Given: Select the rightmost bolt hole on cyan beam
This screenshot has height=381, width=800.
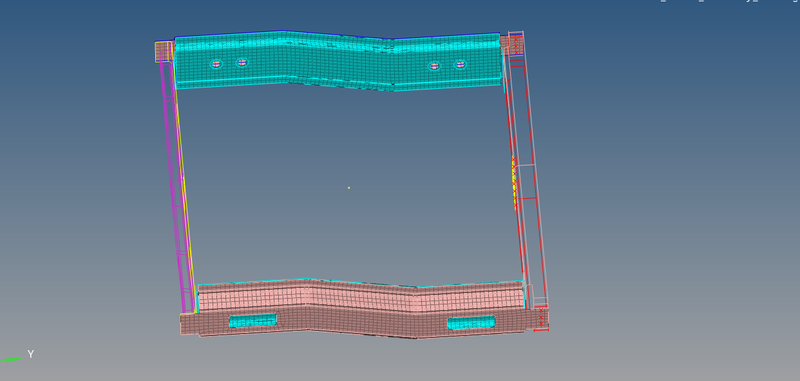Looking at the screenshot, I should [x=460, y=64].
